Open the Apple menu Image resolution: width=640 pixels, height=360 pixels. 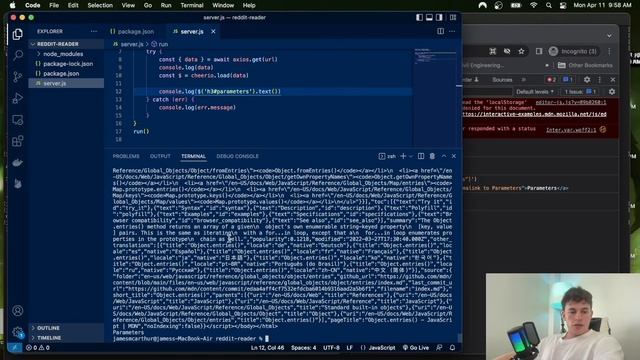[12, 5]
